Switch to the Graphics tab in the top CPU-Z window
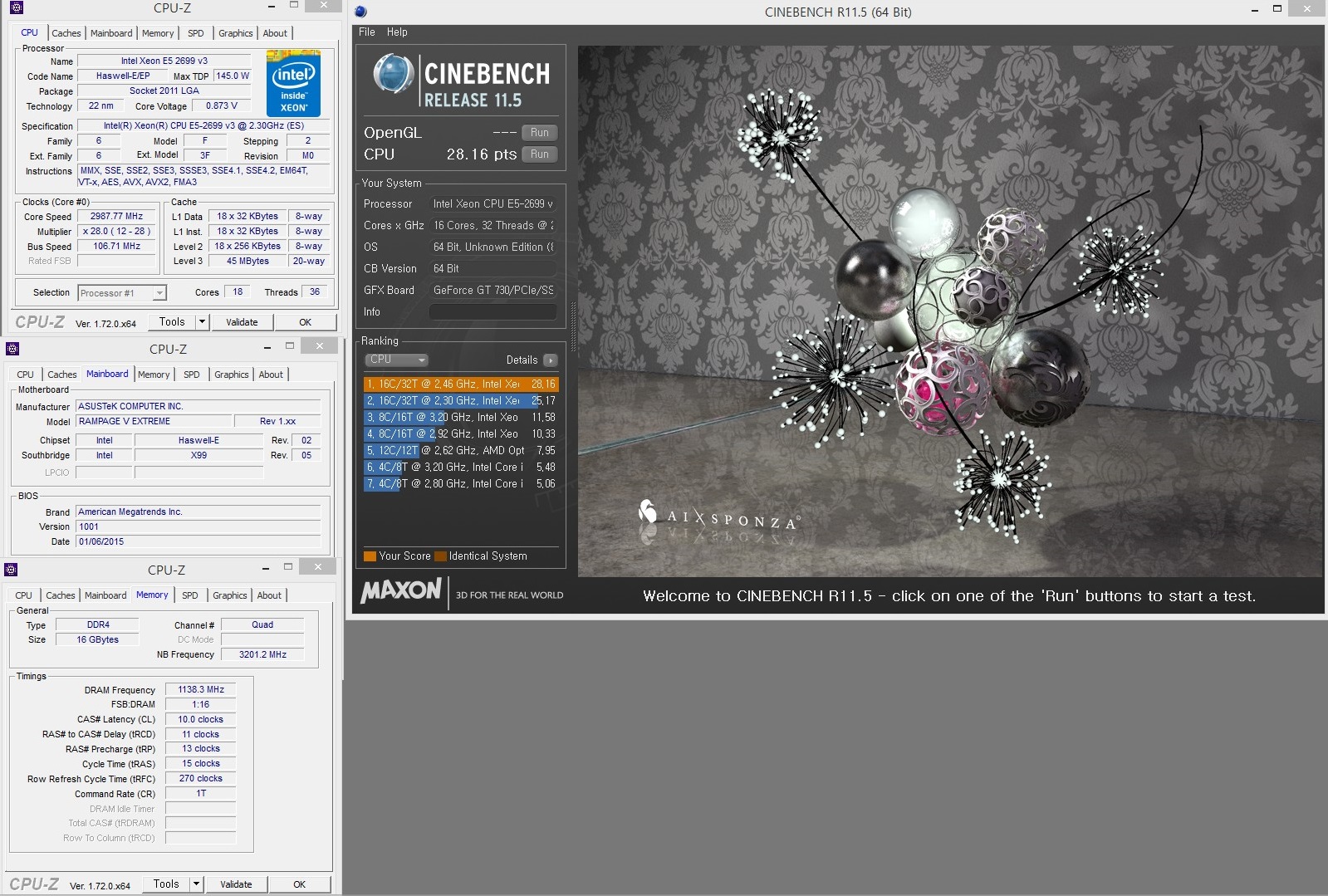The height and width of the screenshot is (896, 1328). pos(236,33)
